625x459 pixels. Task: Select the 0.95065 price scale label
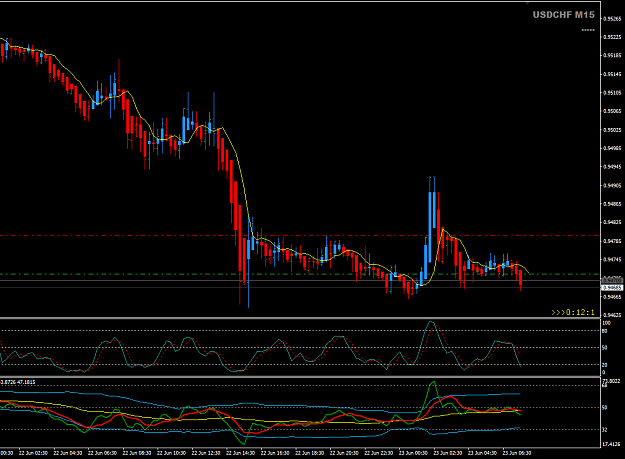pos(613,111)
